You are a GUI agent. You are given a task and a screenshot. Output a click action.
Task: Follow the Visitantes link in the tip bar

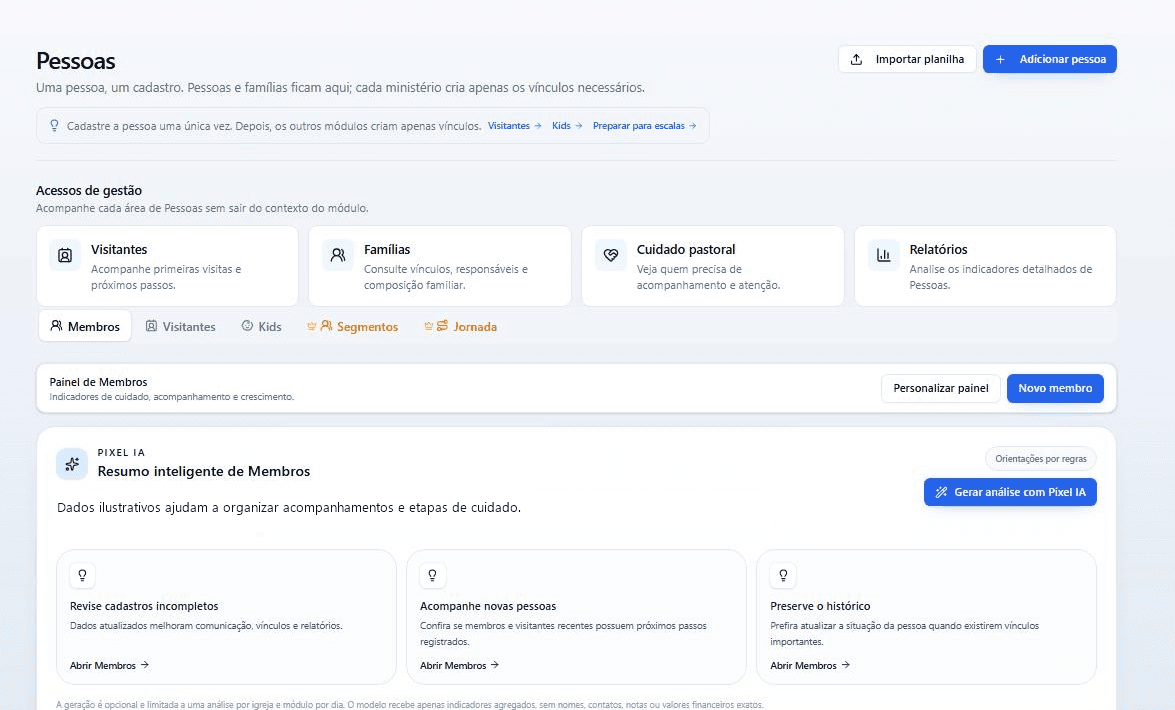[514, 126]
